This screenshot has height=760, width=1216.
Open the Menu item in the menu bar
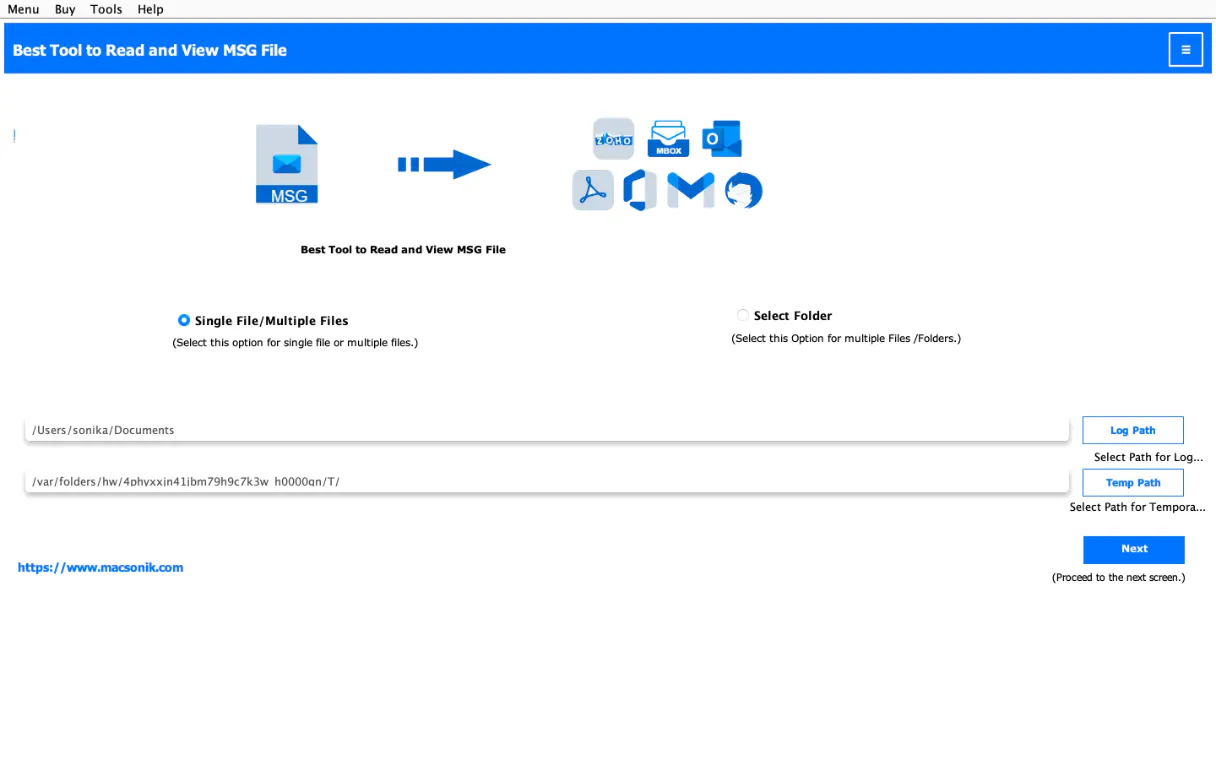23,9
